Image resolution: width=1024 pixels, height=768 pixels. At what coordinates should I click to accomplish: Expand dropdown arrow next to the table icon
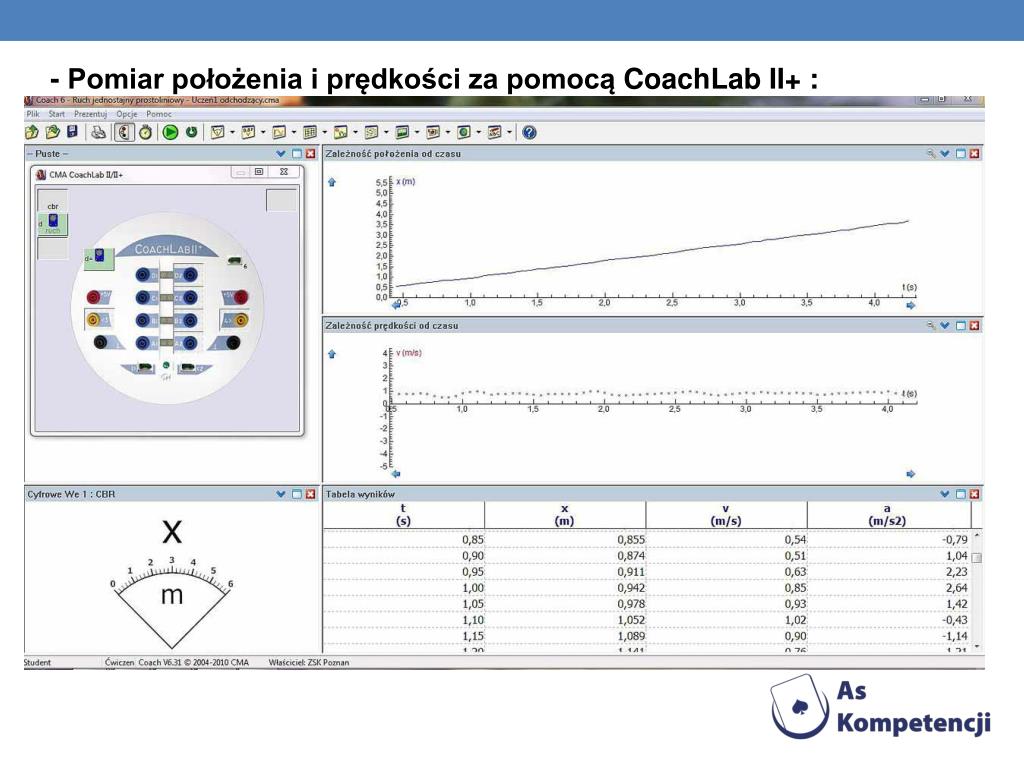tap(325, 133)
